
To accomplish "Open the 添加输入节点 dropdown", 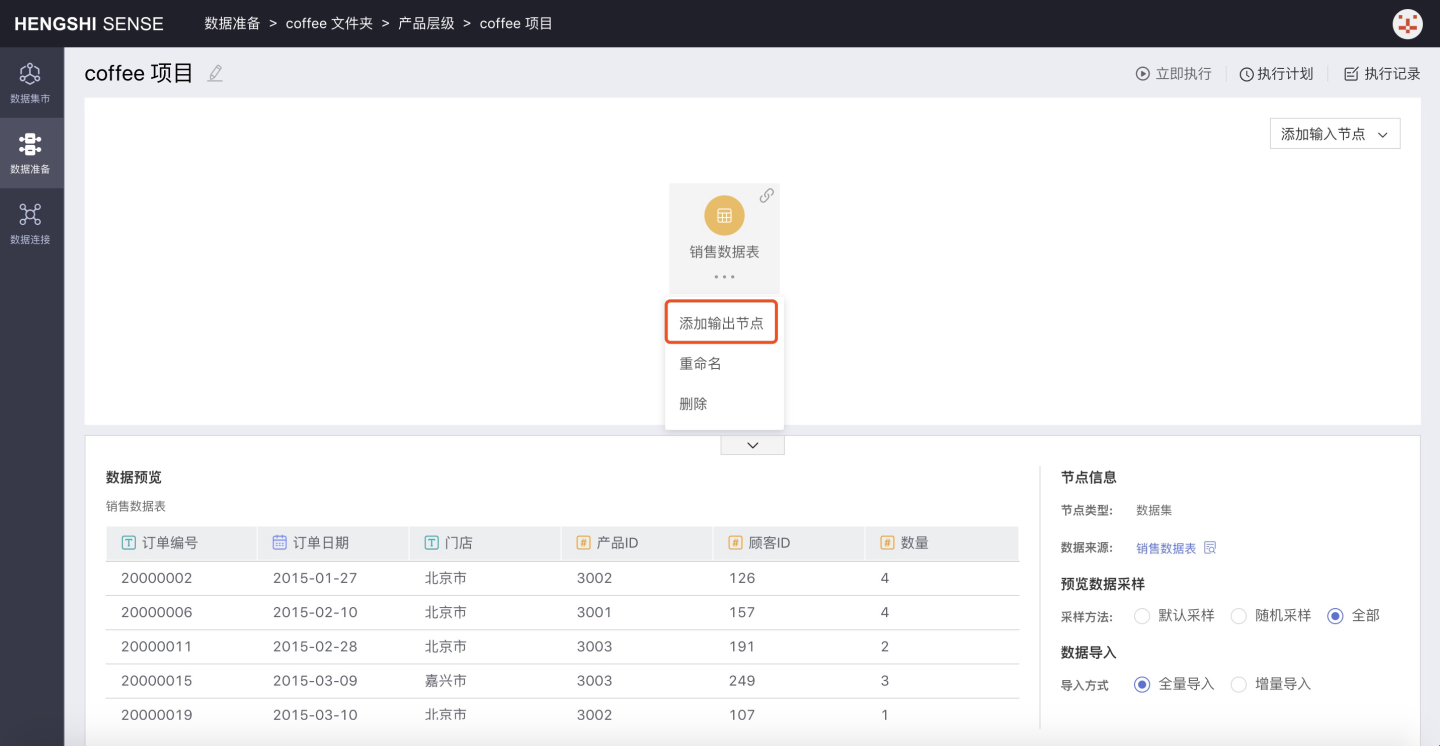I will point(1334,134).
